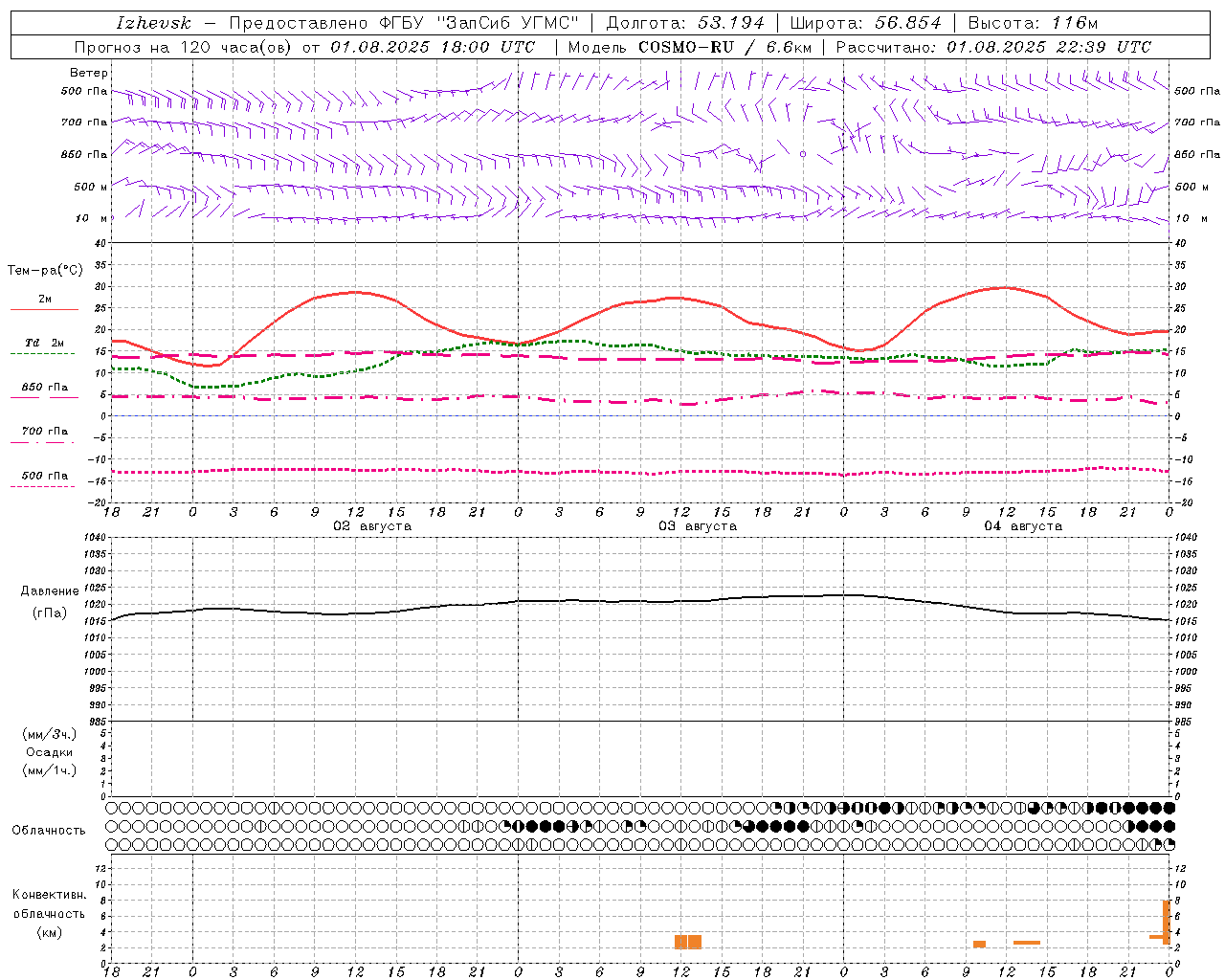Click the "Конвективн." convective cloud label

coord(50,895)
